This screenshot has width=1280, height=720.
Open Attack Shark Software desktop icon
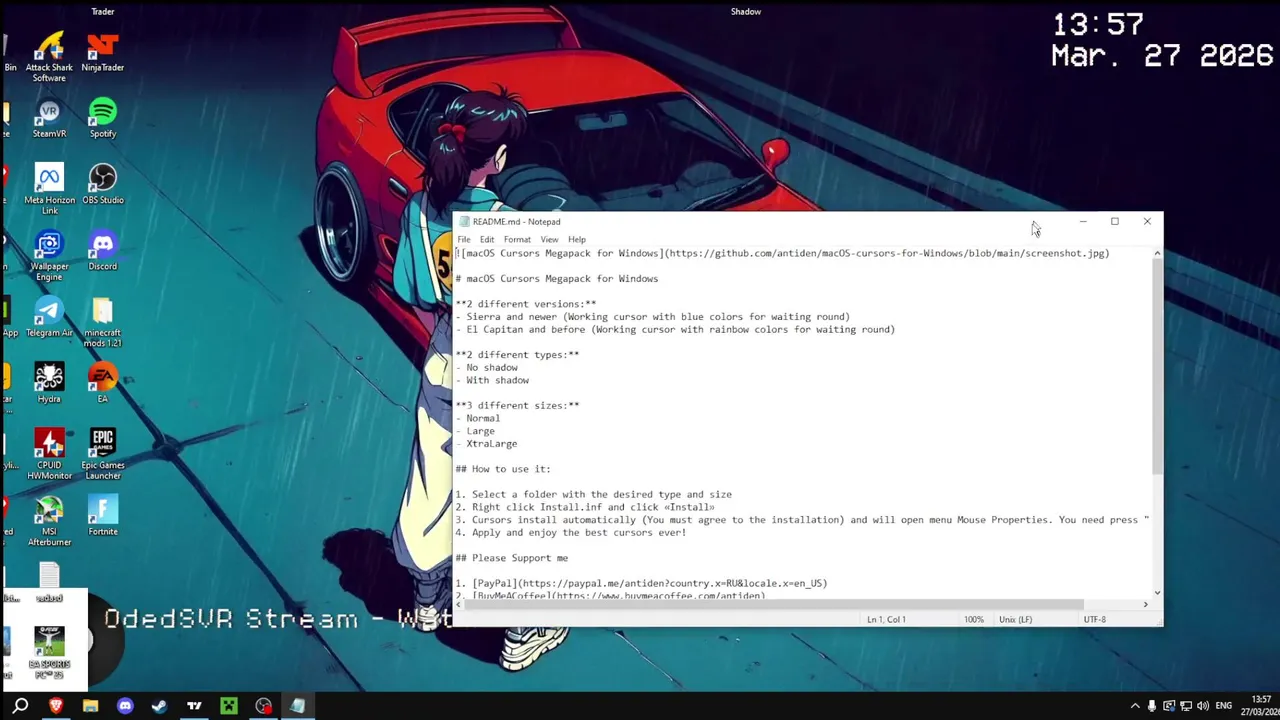[x=49, y=57]
